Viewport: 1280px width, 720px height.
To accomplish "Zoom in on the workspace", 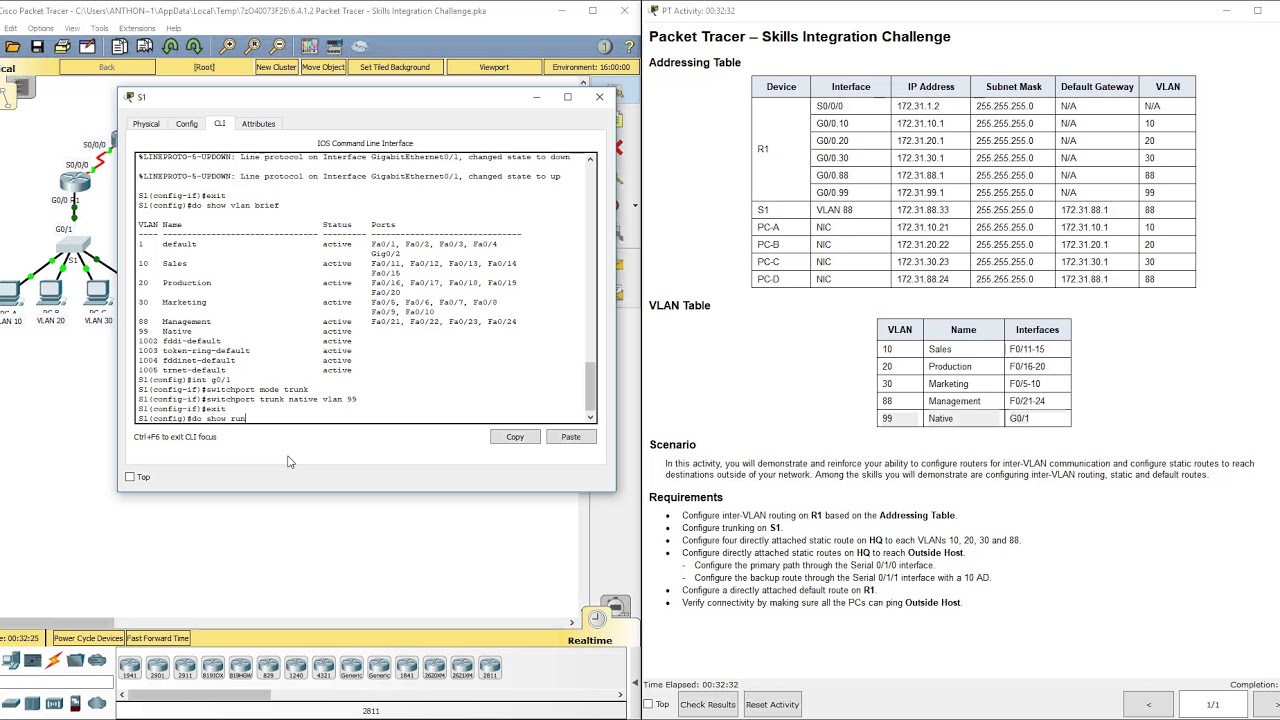I will (228, 46).
